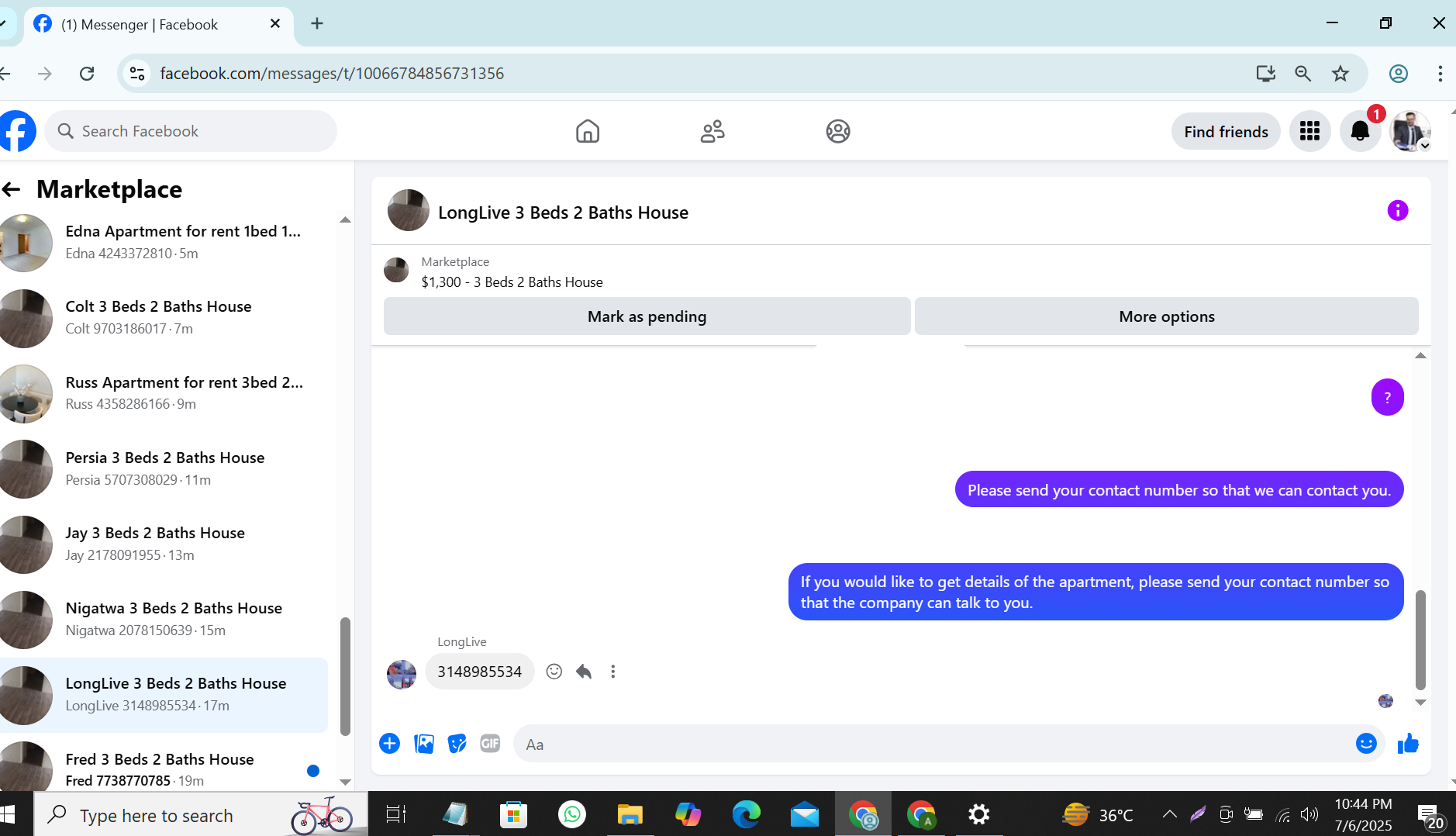The image size is (1456, 836).
Task: Click the $1,300 - 3 Beds listing link
Action: (512, 282)
